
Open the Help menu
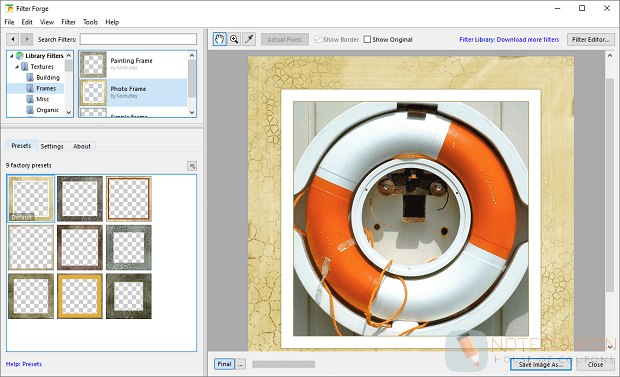tap(112, 22)
